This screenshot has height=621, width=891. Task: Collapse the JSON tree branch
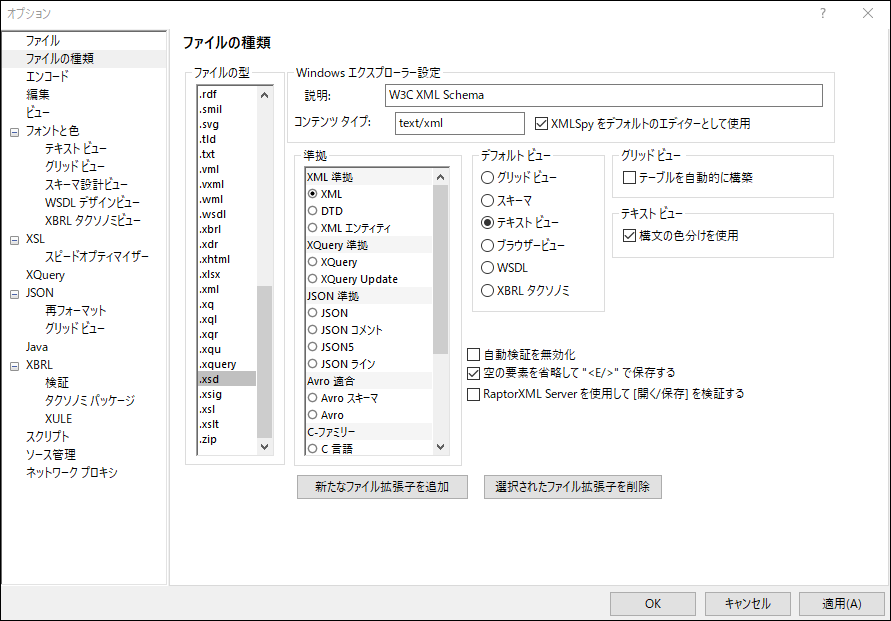coord(12,292)
